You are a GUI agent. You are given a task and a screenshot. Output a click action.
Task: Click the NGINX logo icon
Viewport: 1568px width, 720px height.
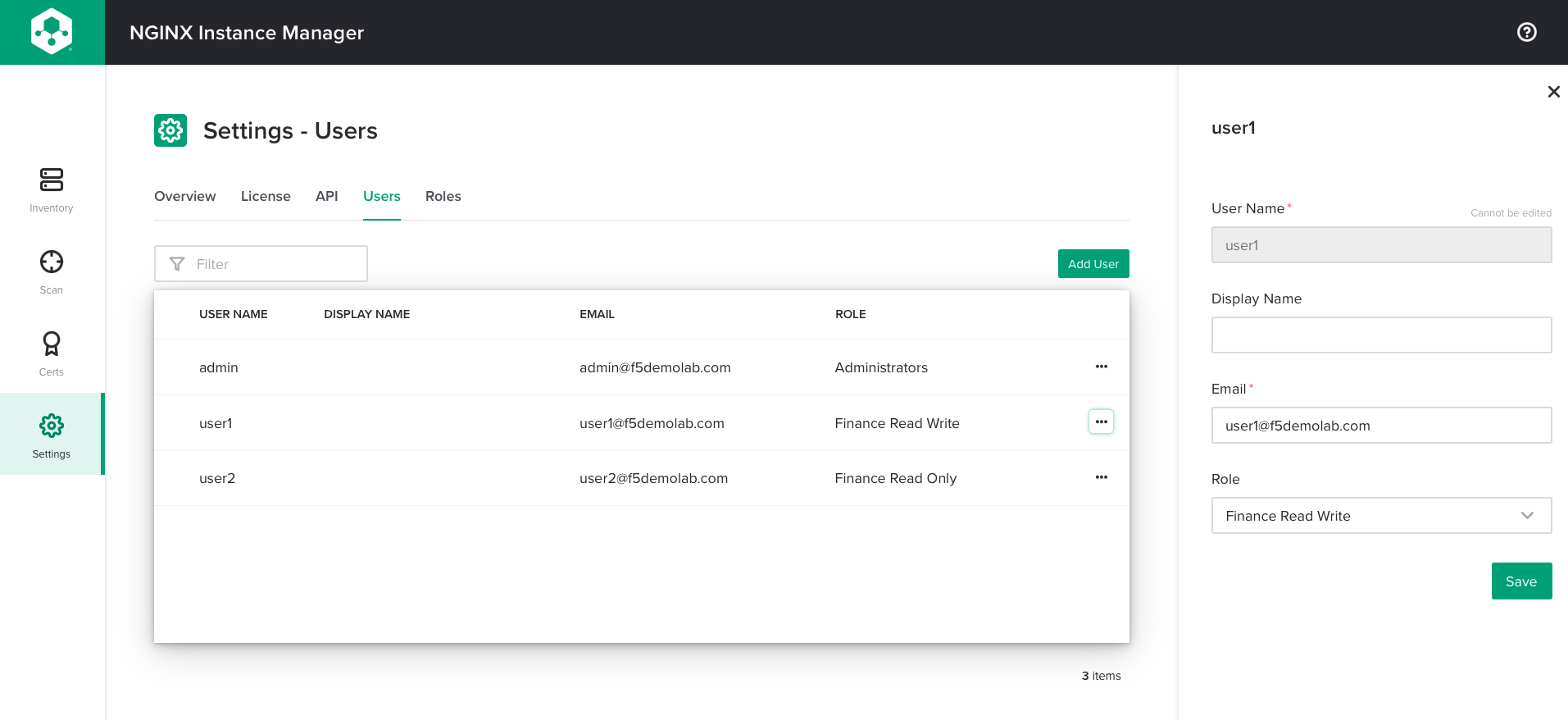pos(52,32)
